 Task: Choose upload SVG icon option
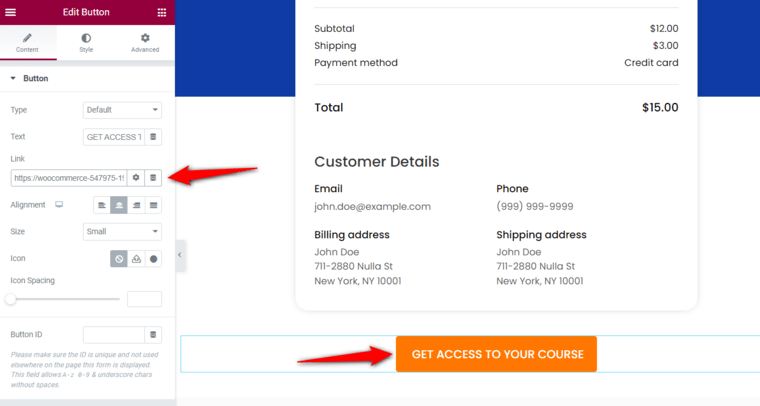tap(136, 259)
